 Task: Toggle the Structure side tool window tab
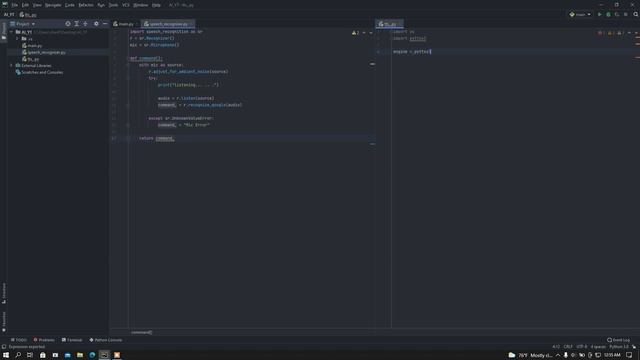[x=4, y=293]
